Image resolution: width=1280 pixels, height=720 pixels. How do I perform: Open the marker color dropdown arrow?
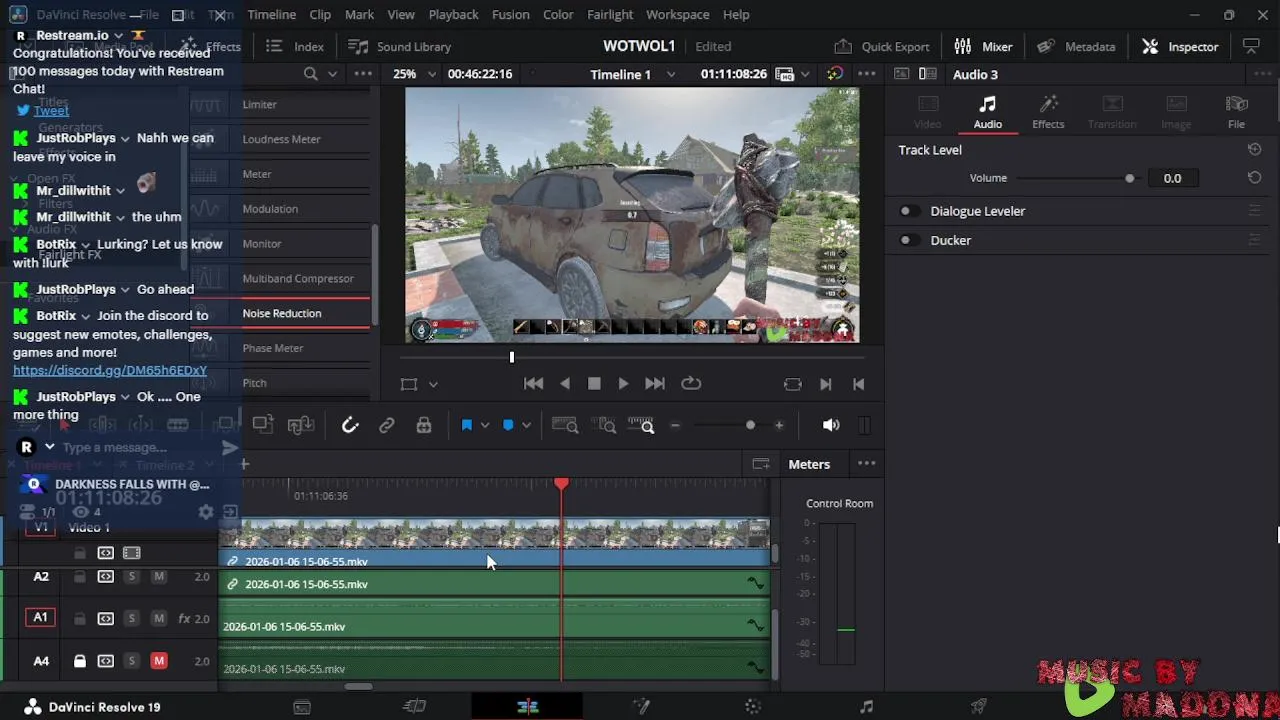click(526, 425)
